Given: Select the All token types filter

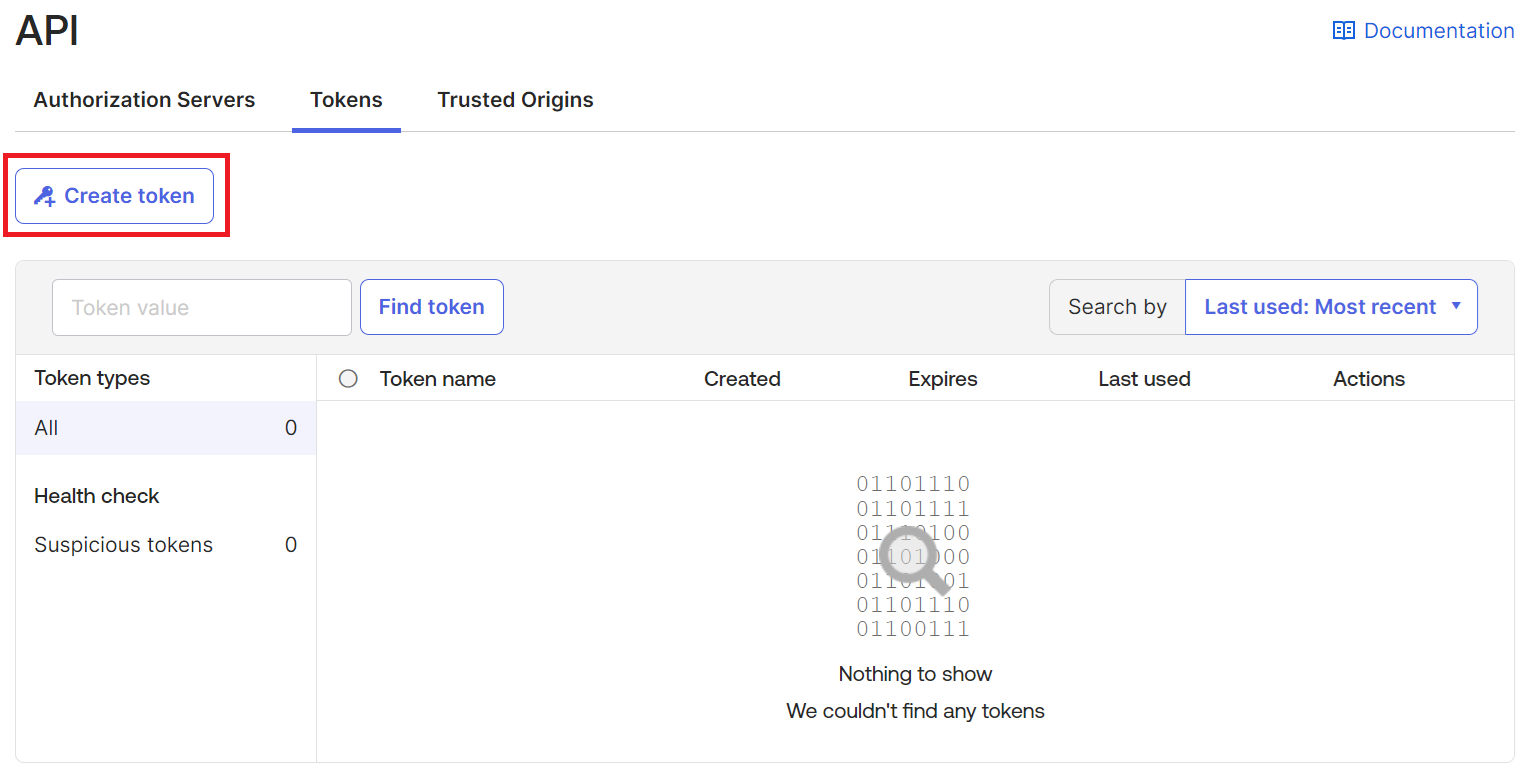Looking at the screenshot, I should tap(165, 428).
